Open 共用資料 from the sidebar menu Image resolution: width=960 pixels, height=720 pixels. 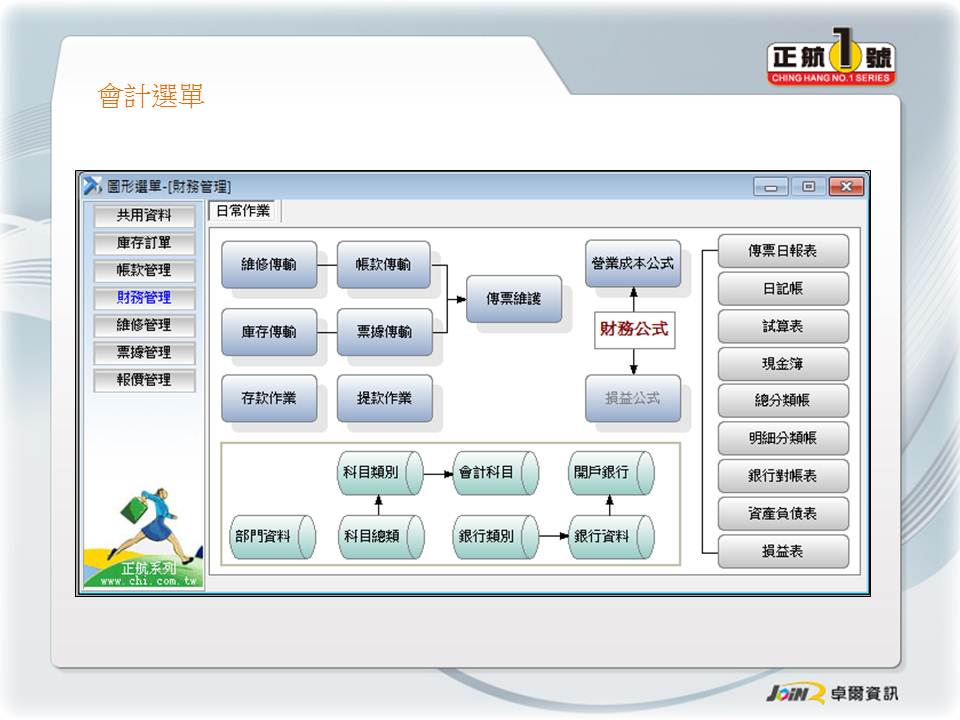point(144,215)
